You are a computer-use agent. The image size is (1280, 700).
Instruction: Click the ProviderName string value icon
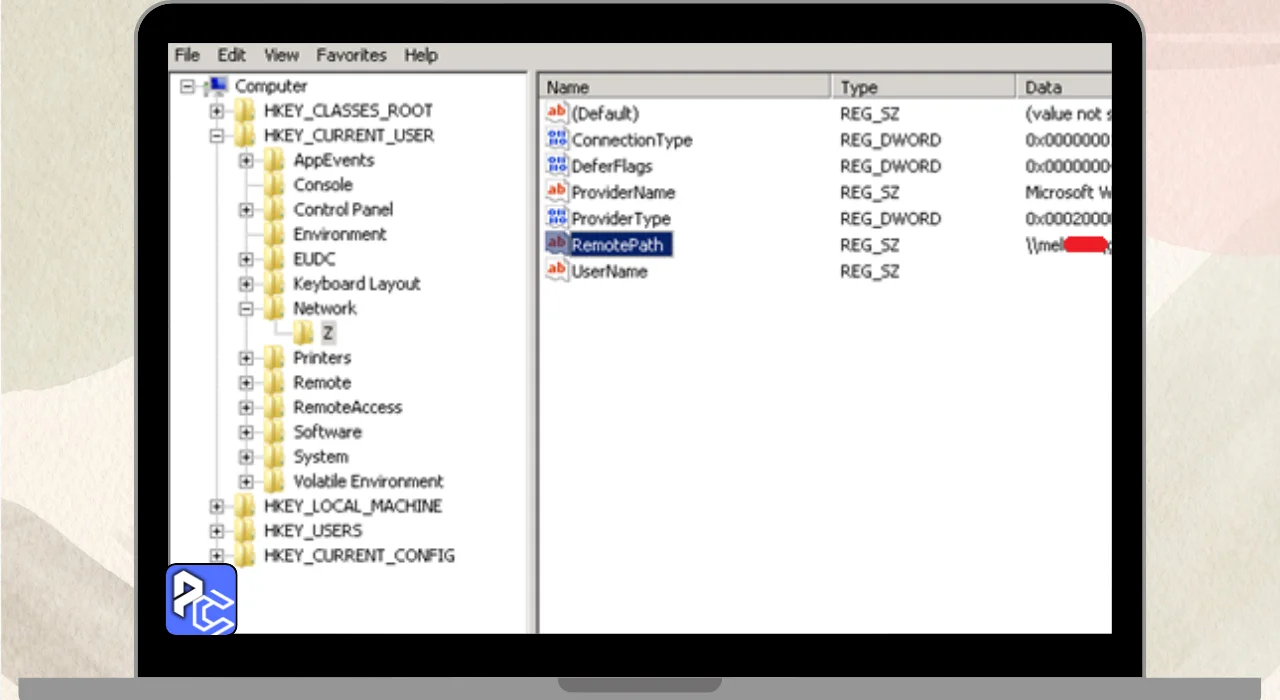pos(557,192)
